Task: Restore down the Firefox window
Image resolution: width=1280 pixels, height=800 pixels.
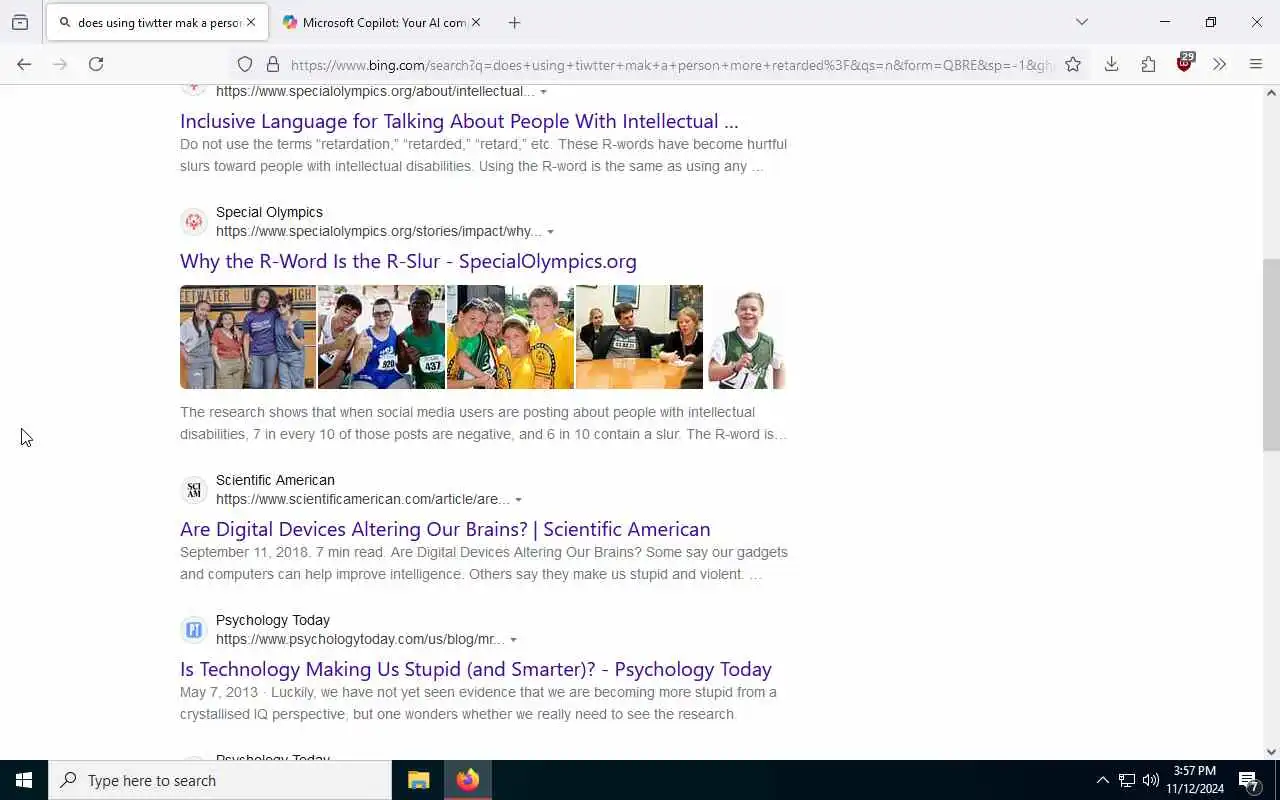Action: pos(1211,22)
